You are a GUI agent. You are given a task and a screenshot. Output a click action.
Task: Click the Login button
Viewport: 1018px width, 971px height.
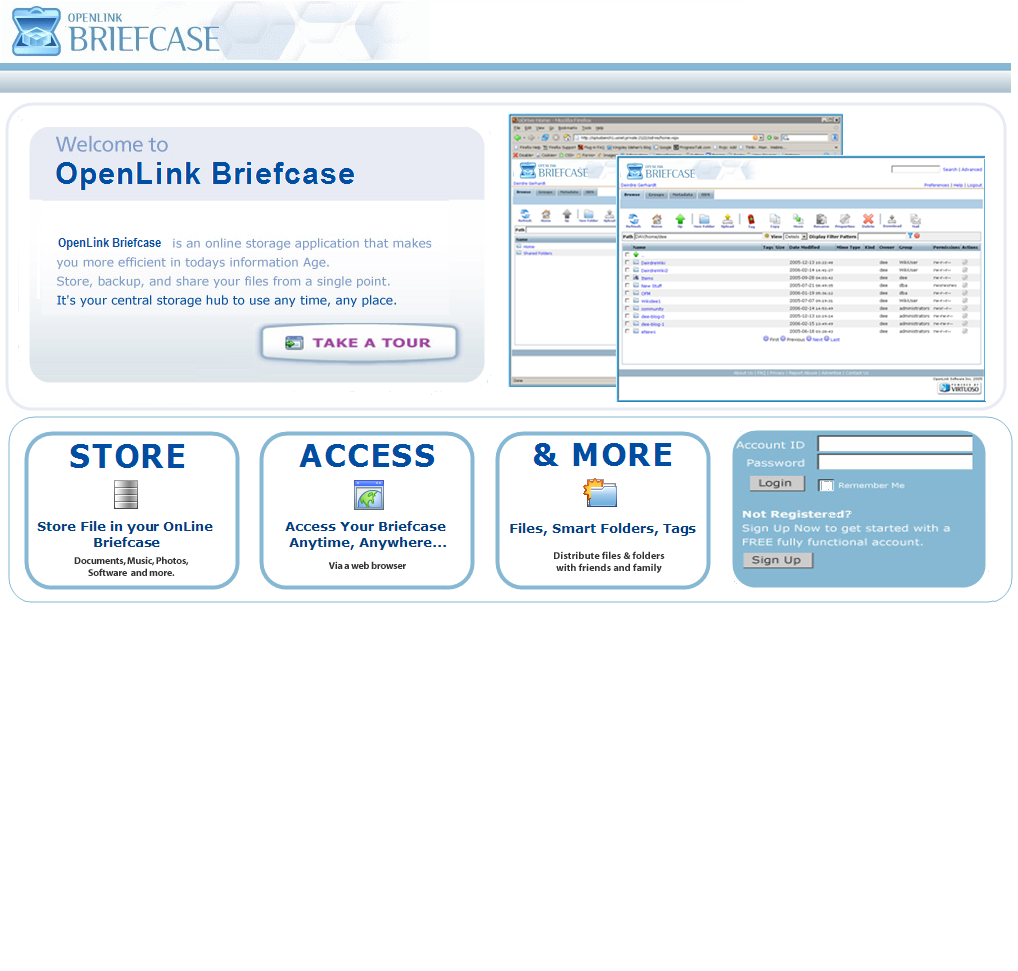776,483
